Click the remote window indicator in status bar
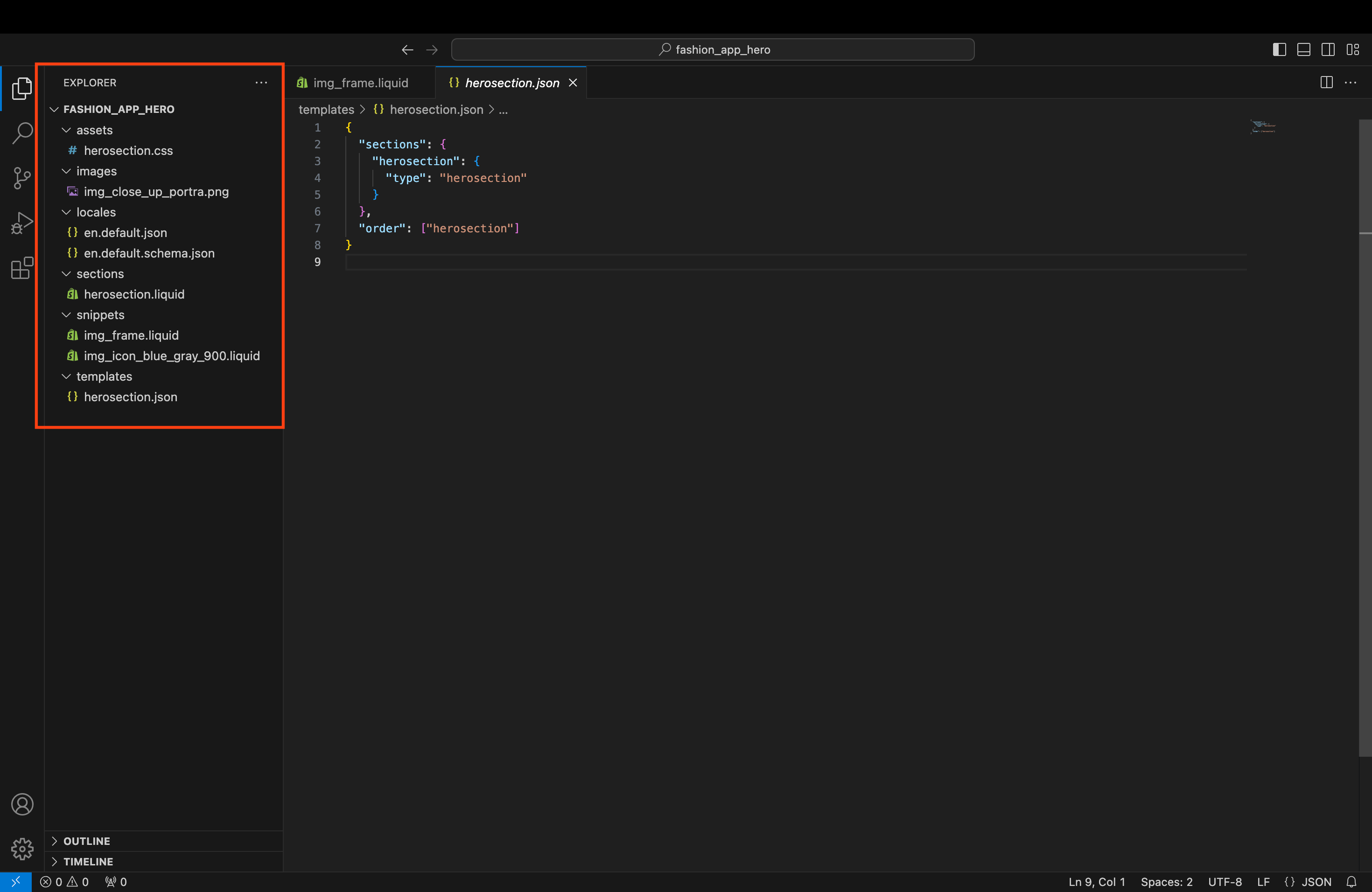The image size is (1372, 892). point(15,882)
